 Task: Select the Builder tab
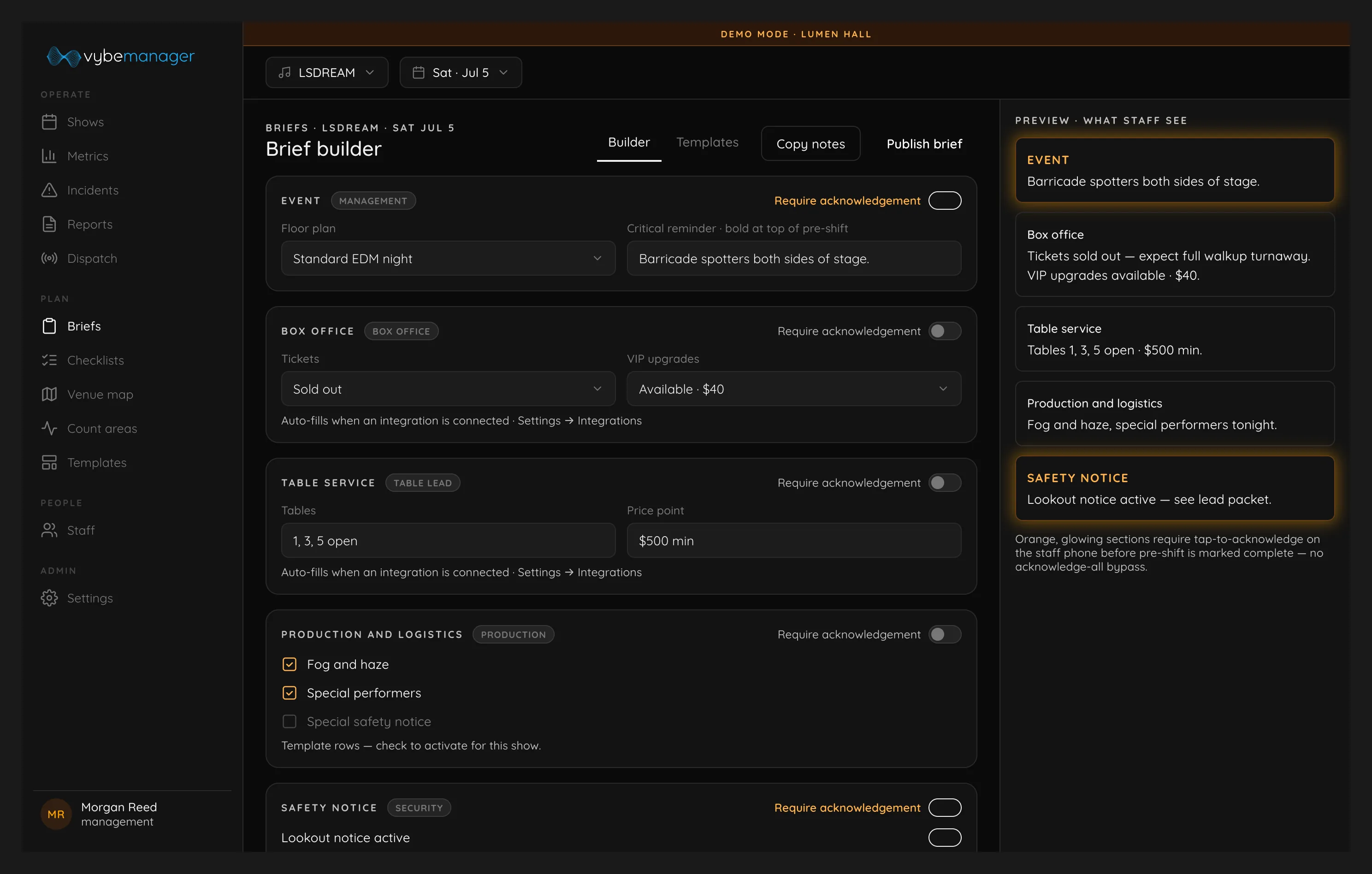click(629, 142)
